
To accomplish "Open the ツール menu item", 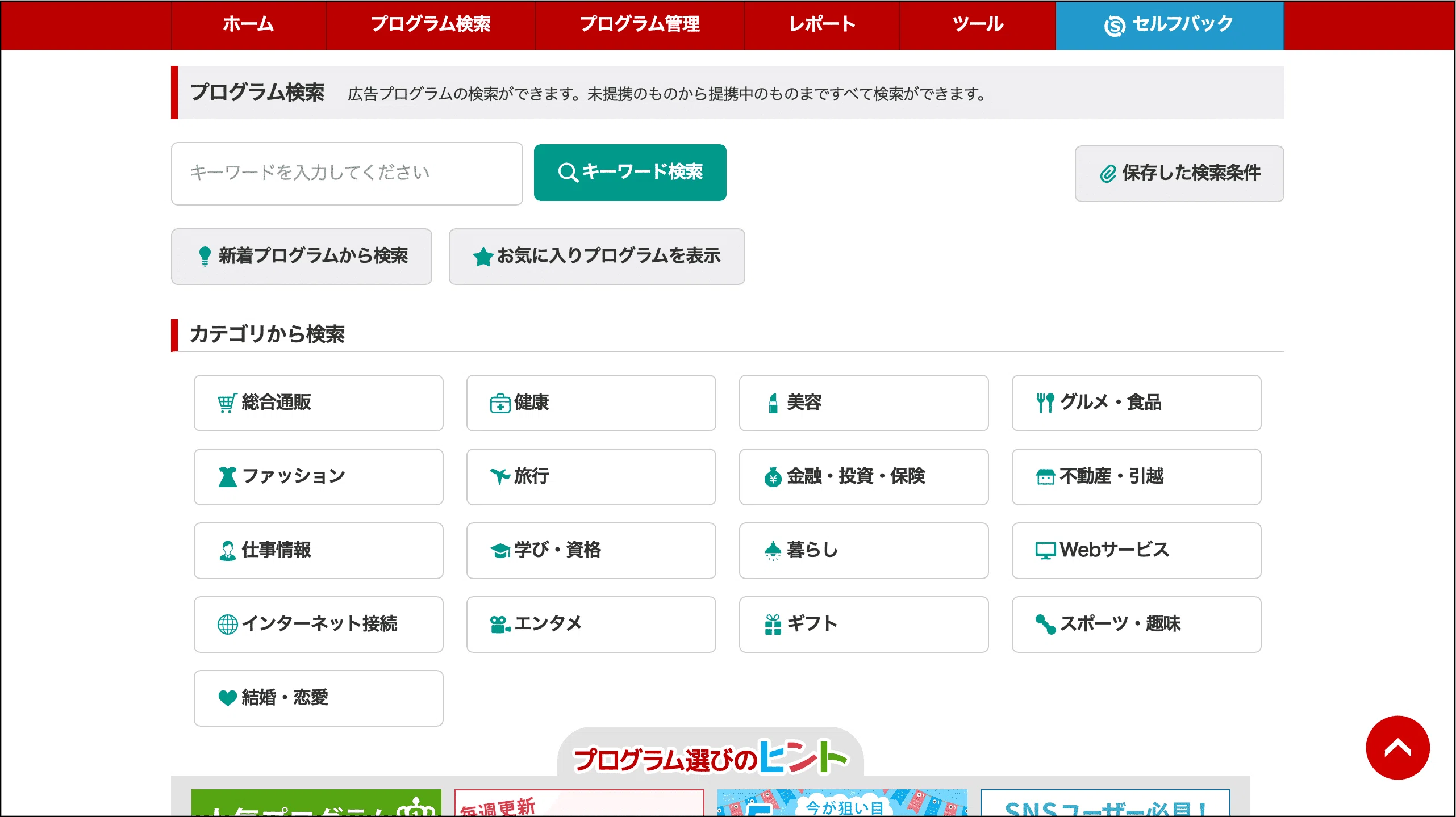I will point(977,24).
